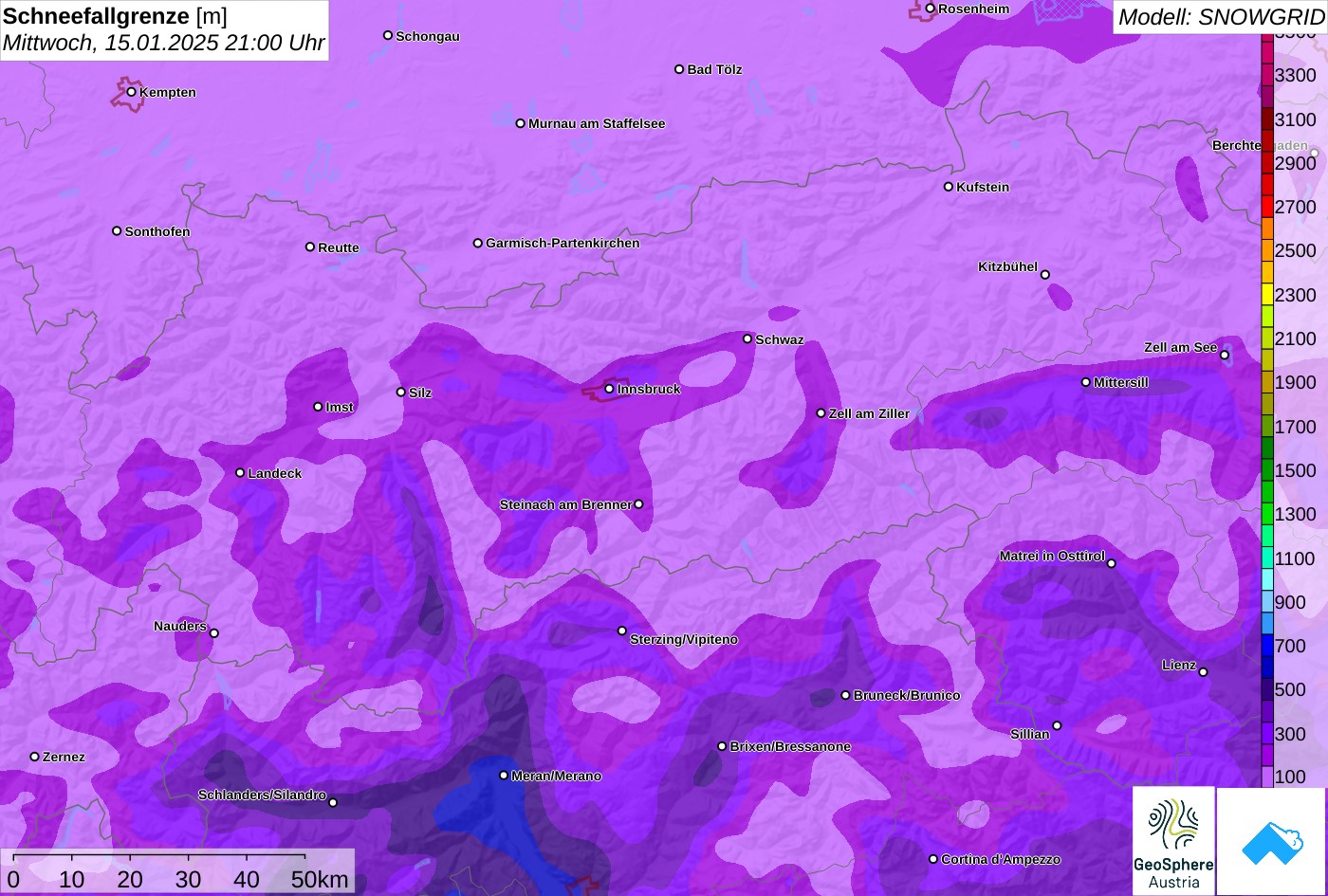Click the Kempten city marker
Screen dimensions: 1328x896
132,92
